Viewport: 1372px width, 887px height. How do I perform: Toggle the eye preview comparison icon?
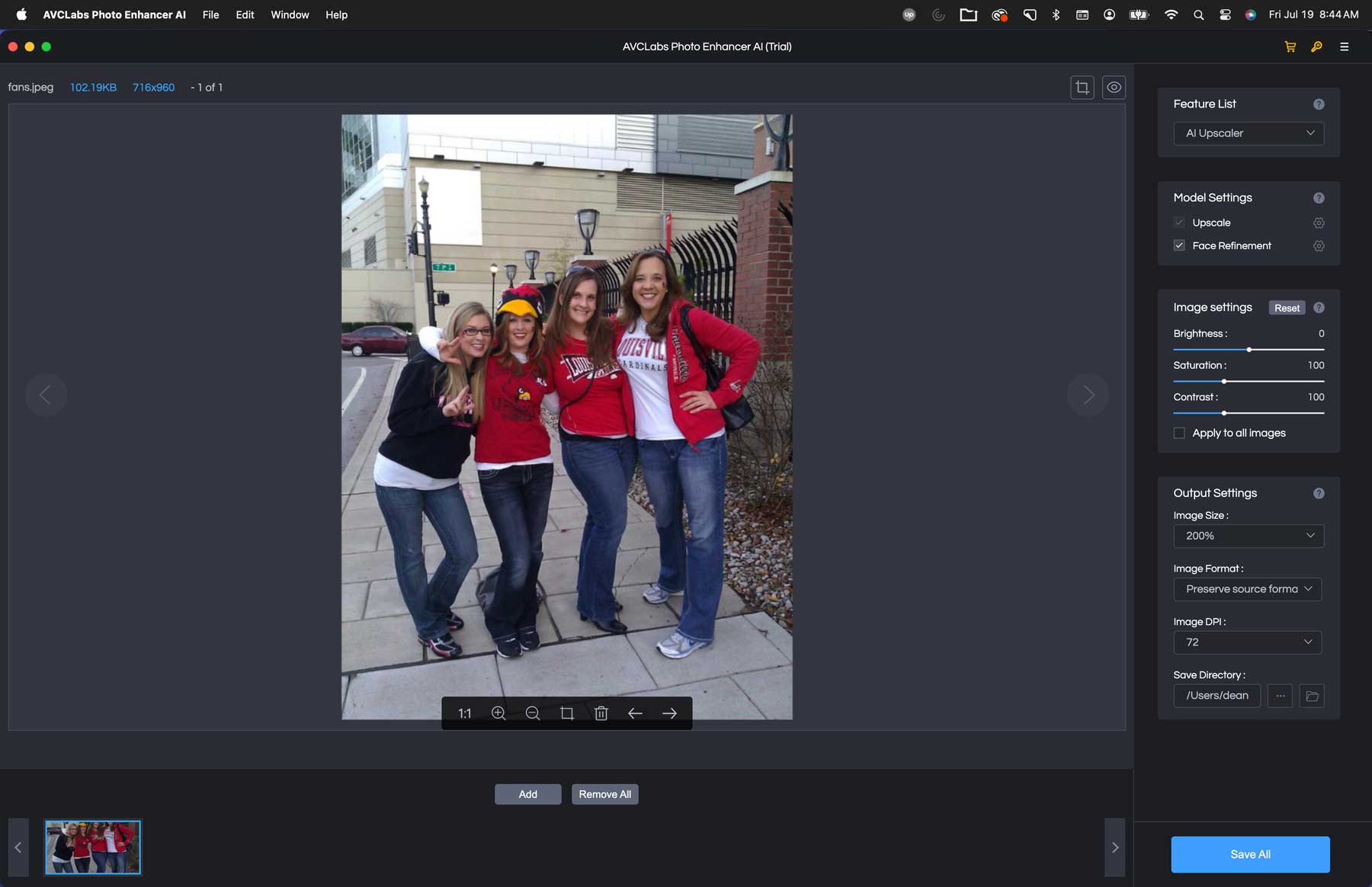tap(1114, 88)
